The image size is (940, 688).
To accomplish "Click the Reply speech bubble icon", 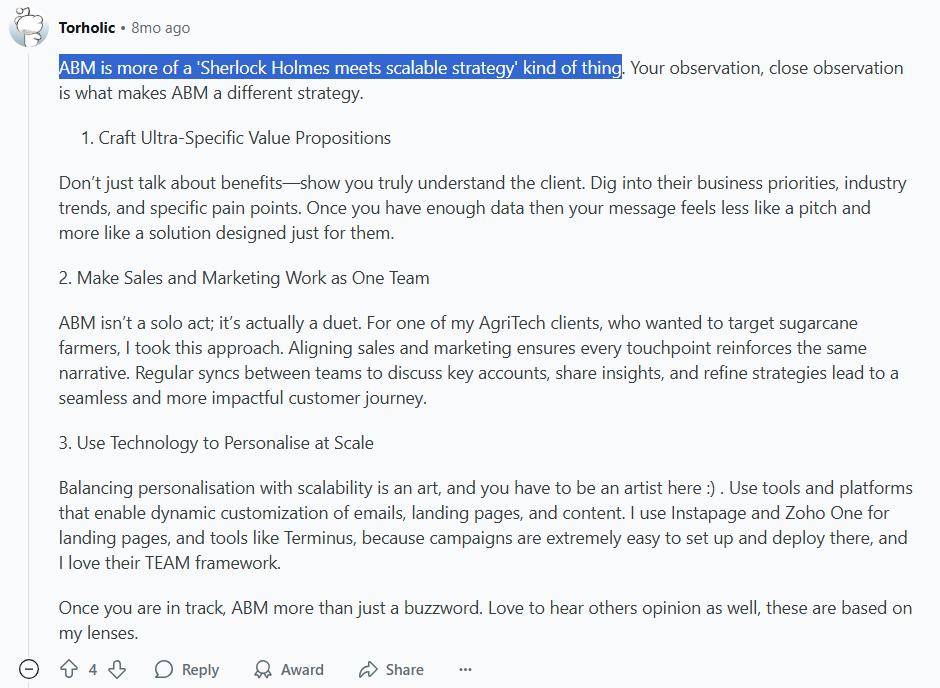I will tap(162, 669).
